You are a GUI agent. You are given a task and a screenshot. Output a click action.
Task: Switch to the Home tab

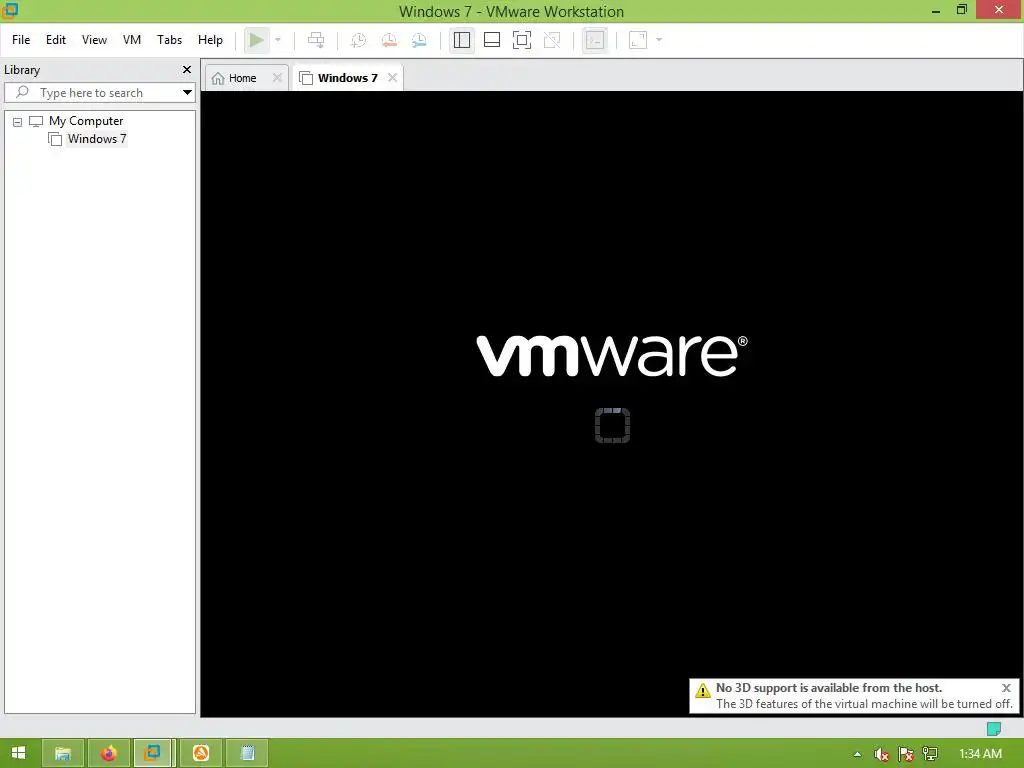(x=242, y=78)
